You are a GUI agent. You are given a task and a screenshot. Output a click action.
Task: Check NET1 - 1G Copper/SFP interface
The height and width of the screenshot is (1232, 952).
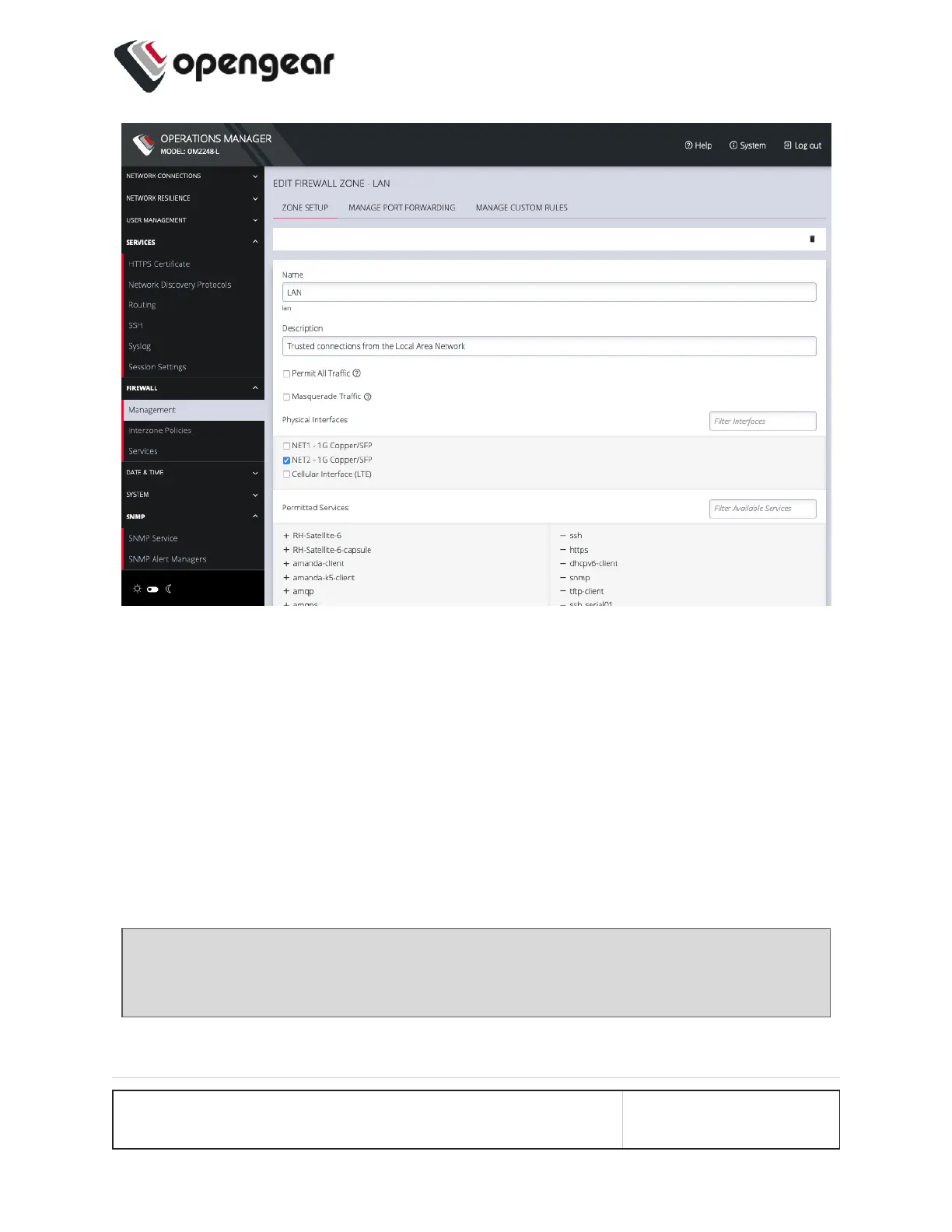pyautogui.click(x=286, y=446)
